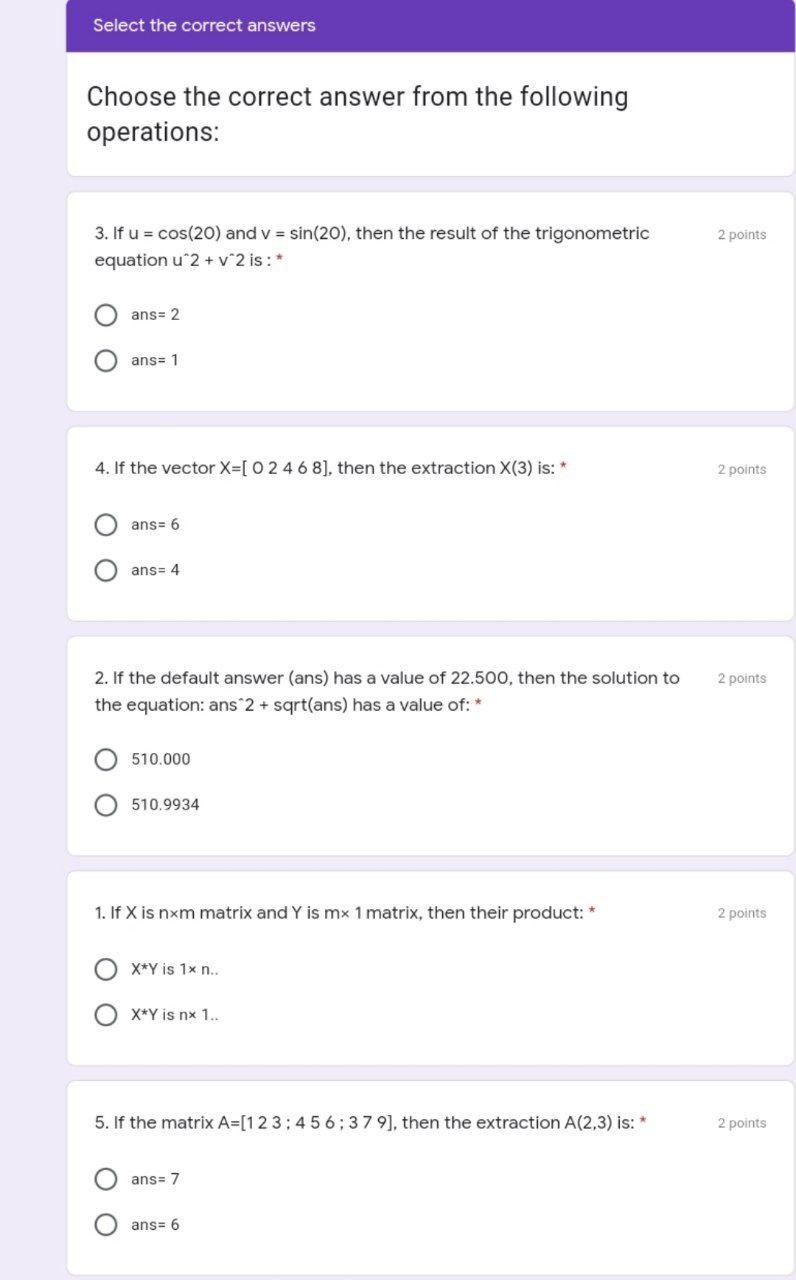
Task: Select radio option "ans= 1" for question 3
Action: point(106,359)
